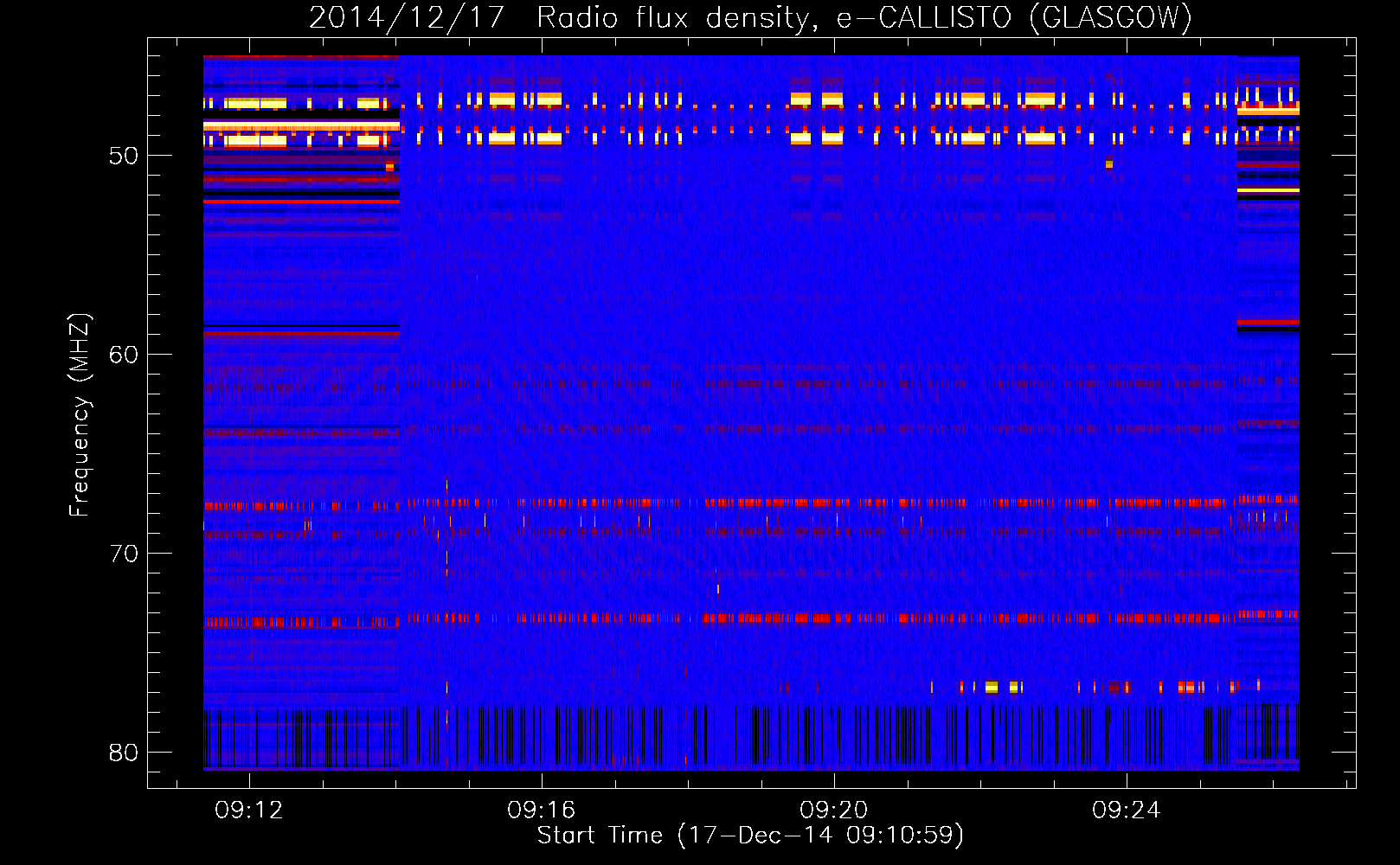The height and width of the screenshot is (865, 1400).
Task: Click the 09:24 time tick label
Action: click(1127, 811)
